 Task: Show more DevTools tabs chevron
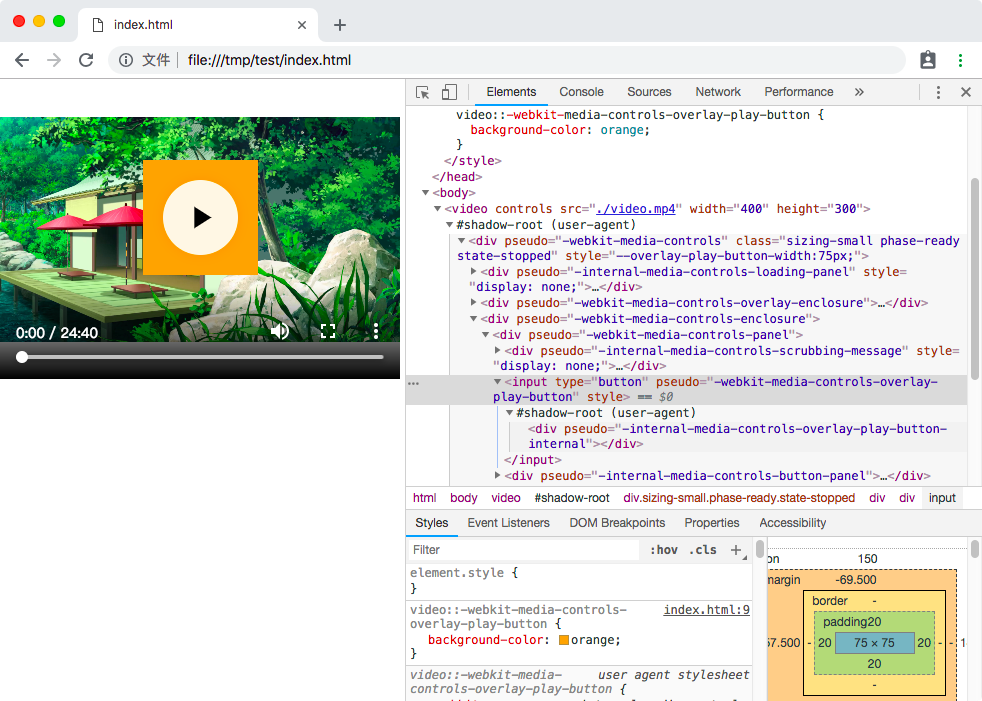(x=858, y=92)
